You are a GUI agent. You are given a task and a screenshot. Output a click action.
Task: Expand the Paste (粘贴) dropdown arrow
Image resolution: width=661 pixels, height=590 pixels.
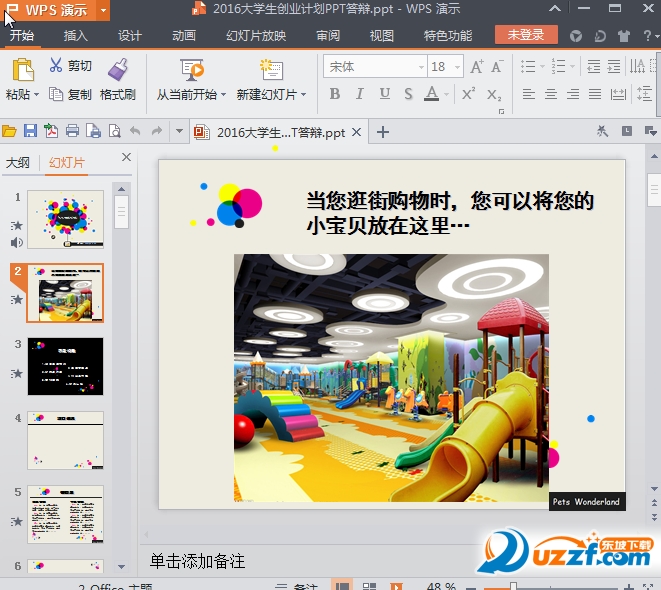pos(36,95)
